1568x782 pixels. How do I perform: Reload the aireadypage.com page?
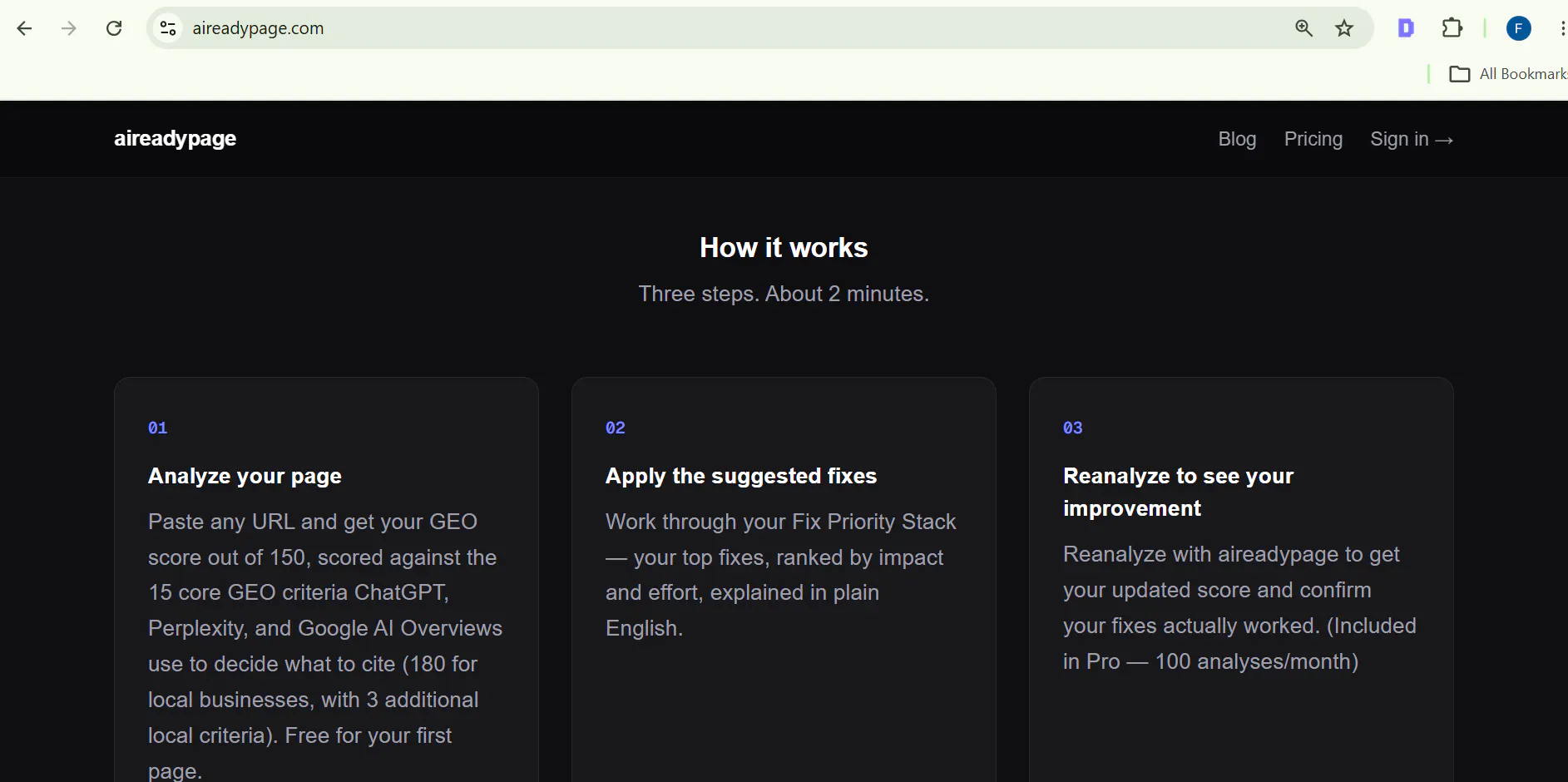pos(114,28)
